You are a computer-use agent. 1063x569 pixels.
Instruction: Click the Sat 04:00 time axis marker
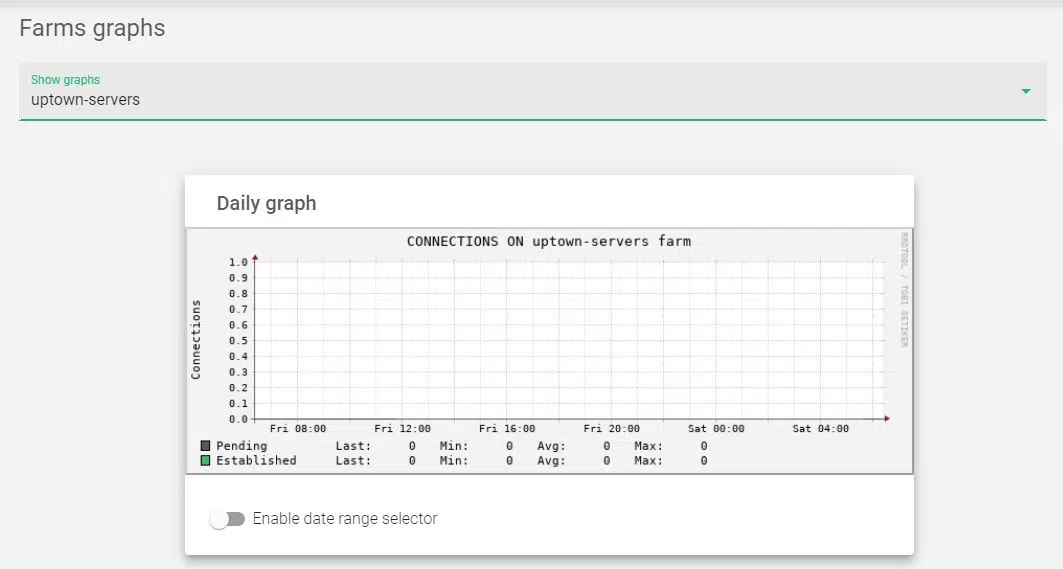click(x=820, y=429)
